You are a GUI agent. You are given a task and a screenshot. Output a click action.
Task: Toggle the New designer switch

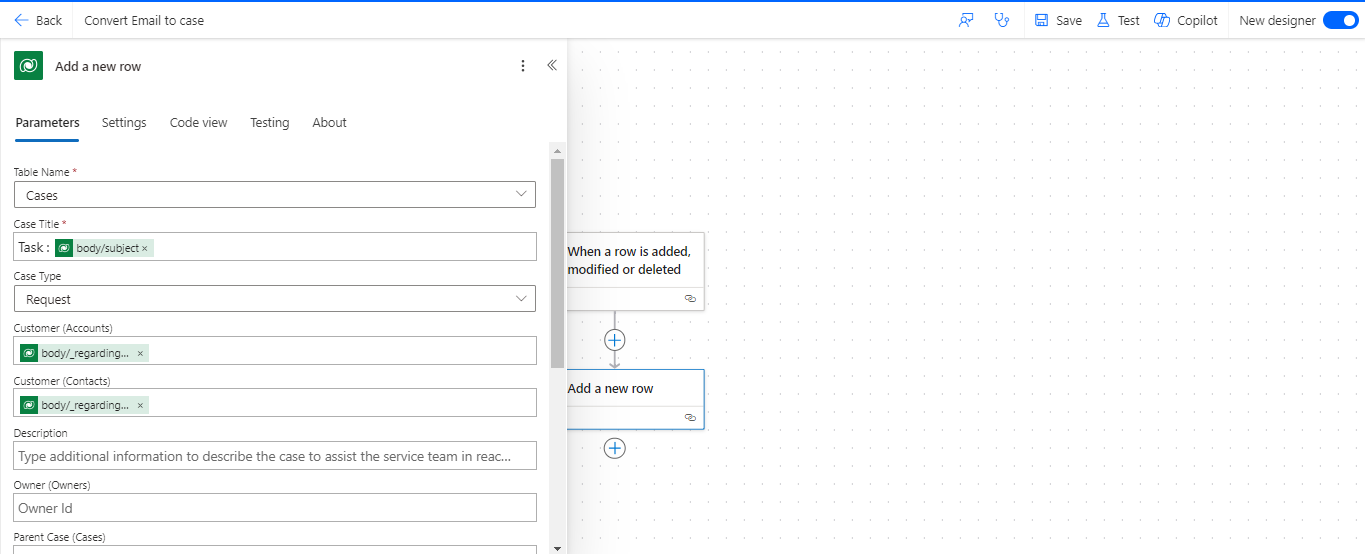(x=1340, y=20)
